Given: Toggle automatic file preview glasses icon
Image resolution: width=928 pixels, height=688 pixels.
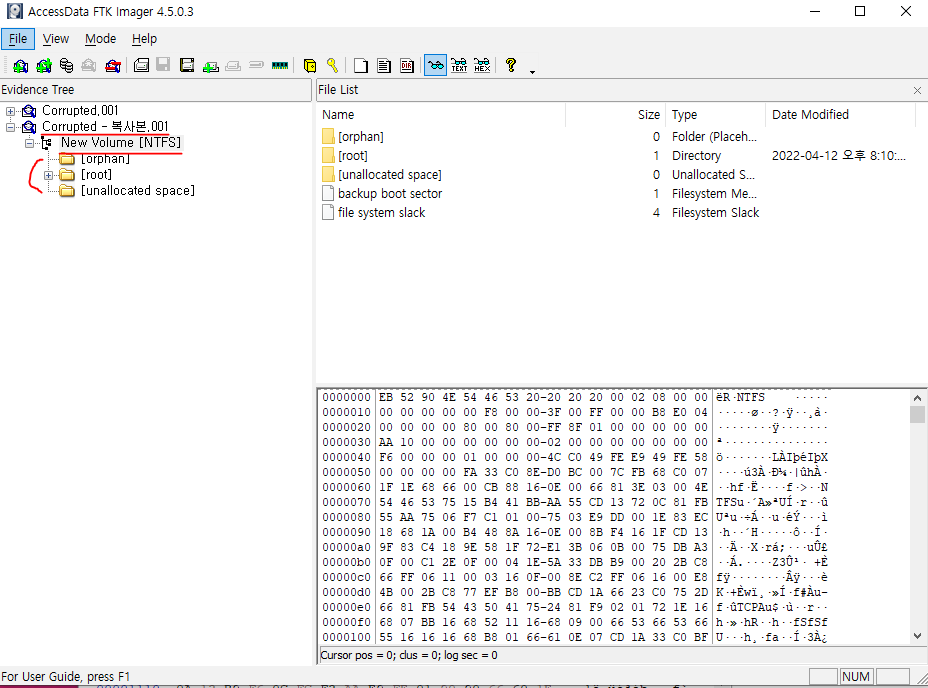Looking at the screenshot, I should coord(436,65).
